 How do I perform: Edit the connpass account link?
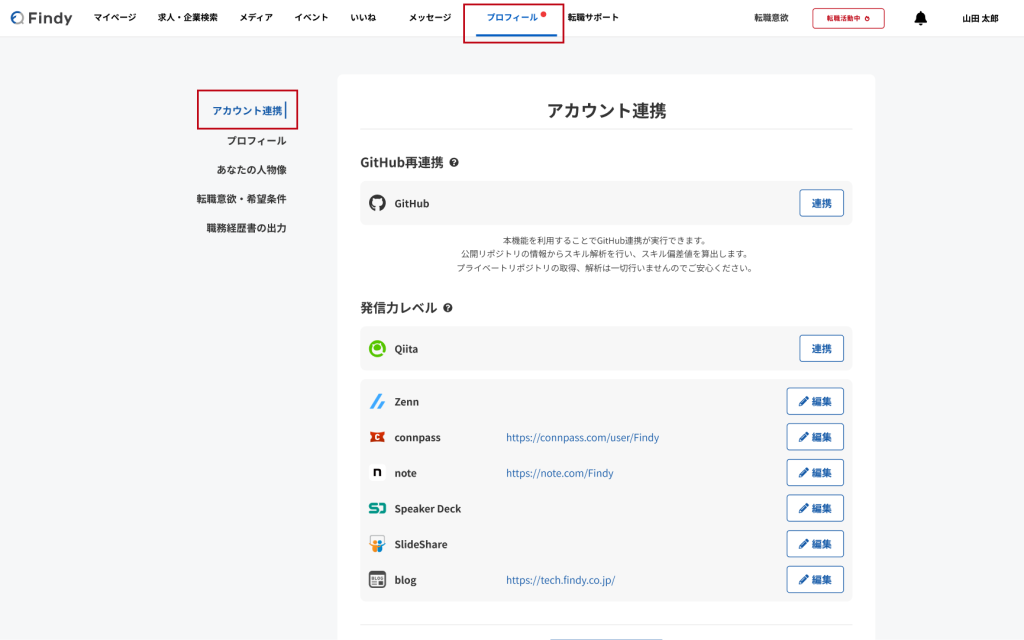point(815,437)
